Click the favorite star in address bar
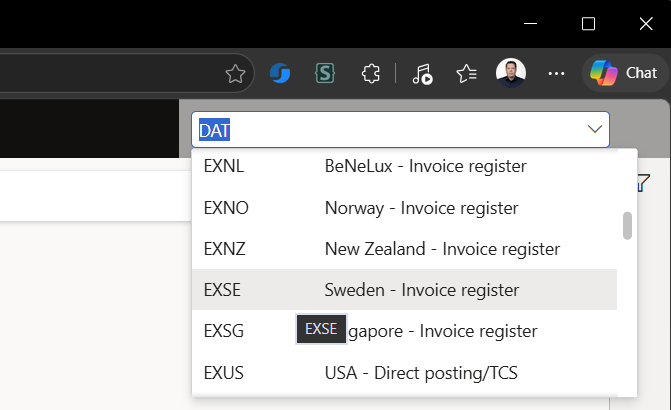Viewport: 671px width, 410px height. pos(235,74)
